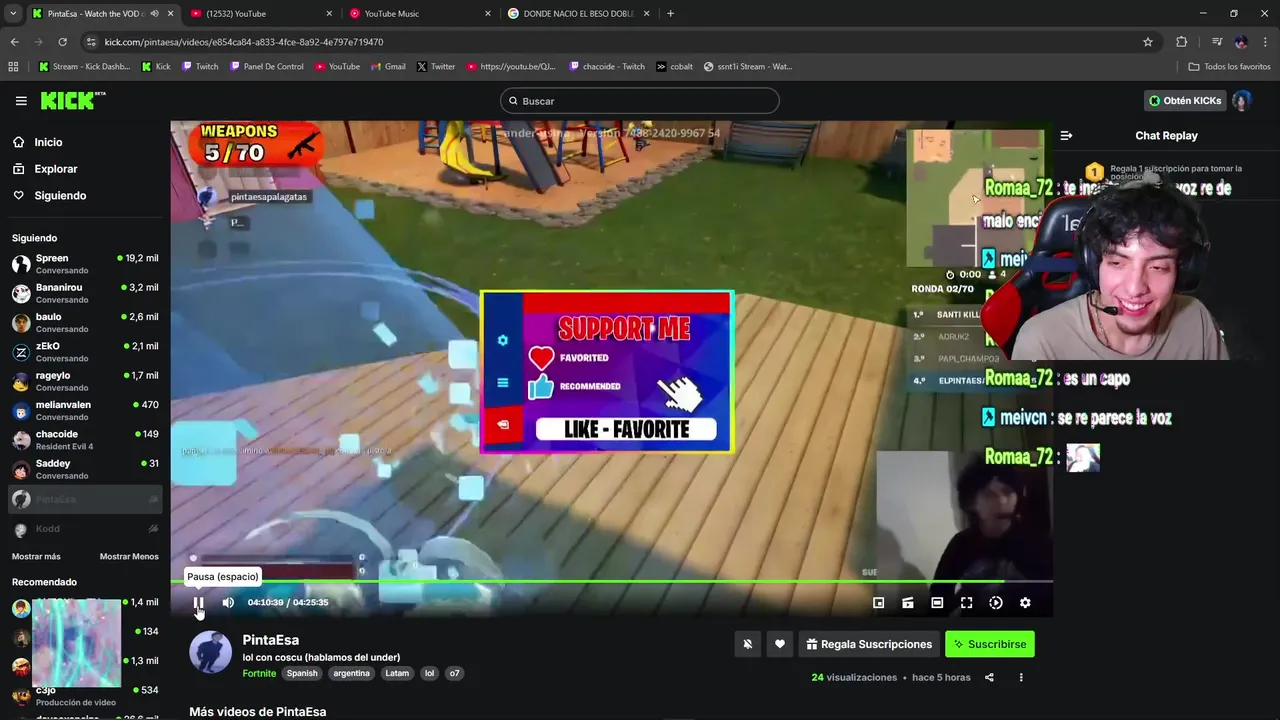Open the hamburger sidebar menu

pyautogui.click(x=21, y=101)
